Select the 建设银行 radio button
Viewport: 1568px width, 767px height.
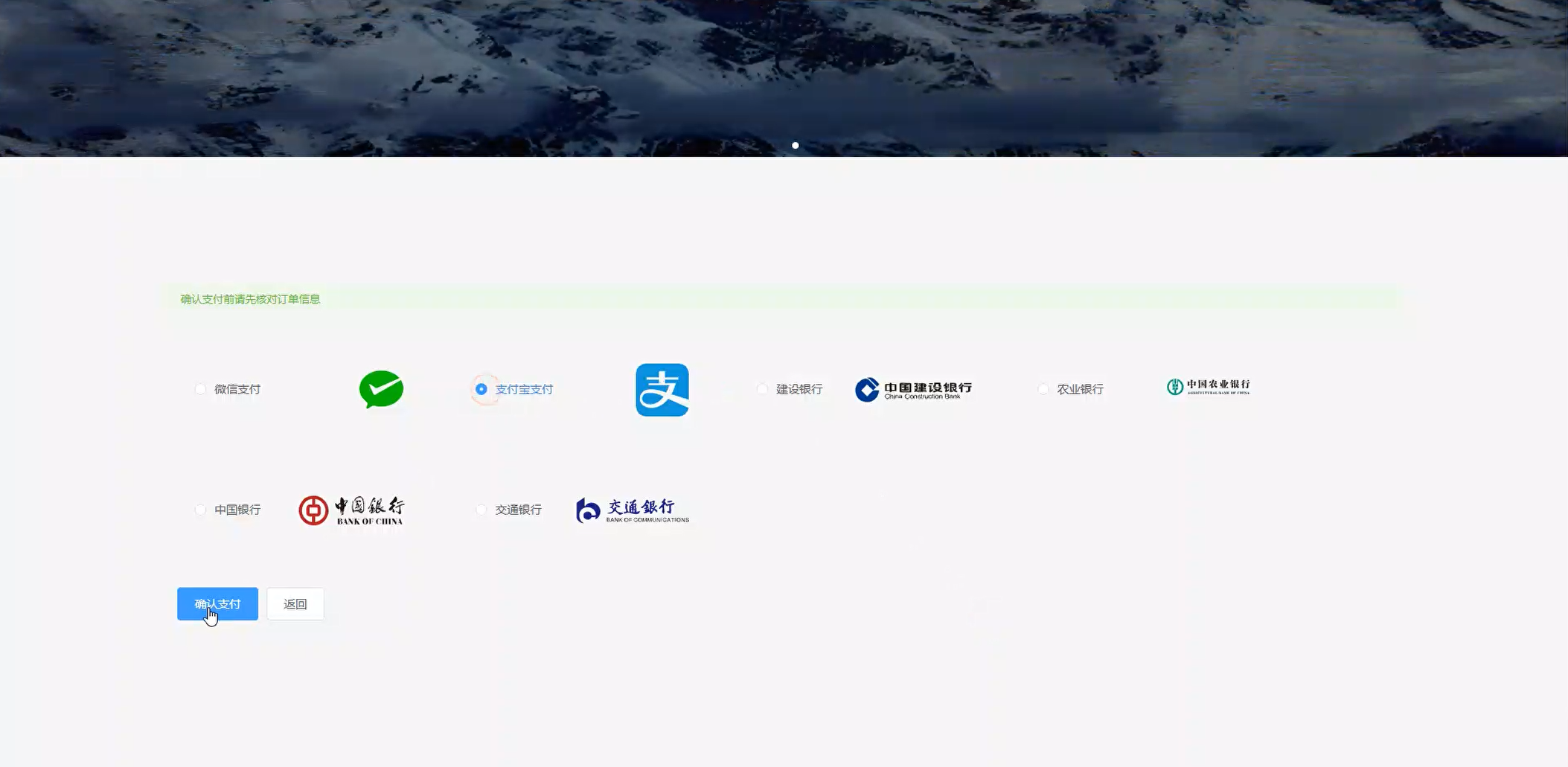tap(762, 388)
